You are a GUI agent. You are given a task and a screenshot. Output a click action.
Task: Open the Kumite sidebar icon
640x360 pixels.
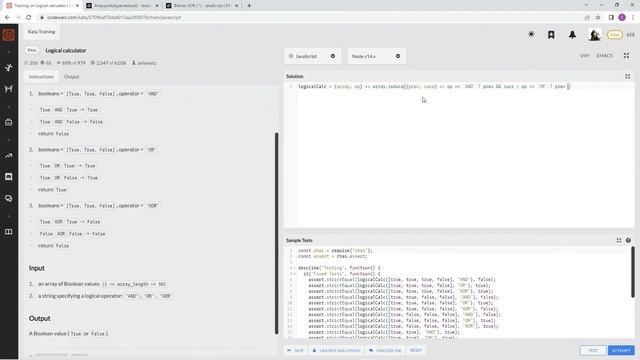coord(9,89)
